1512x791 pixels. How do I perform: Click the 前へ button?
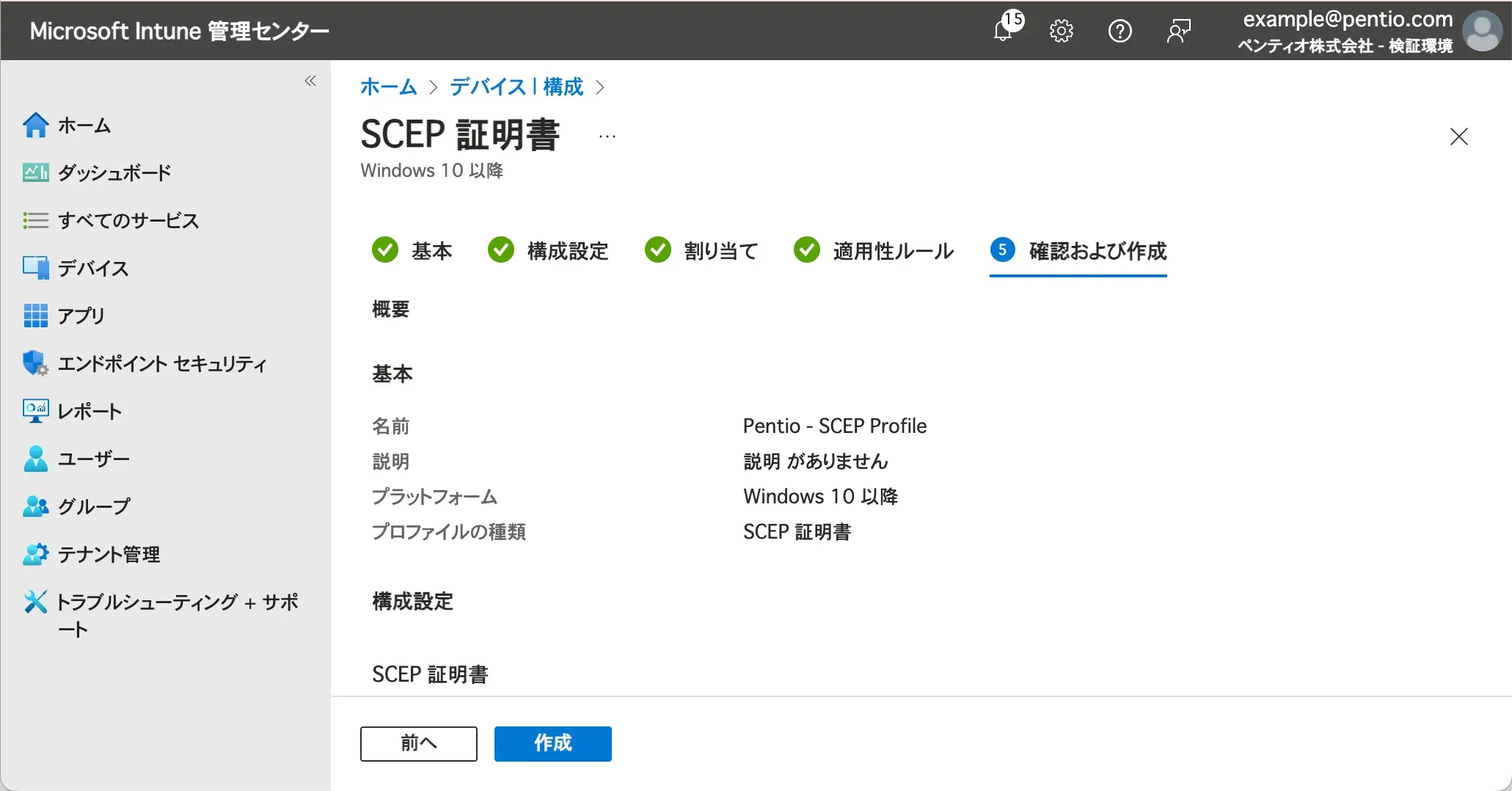[x=418, y=743]
